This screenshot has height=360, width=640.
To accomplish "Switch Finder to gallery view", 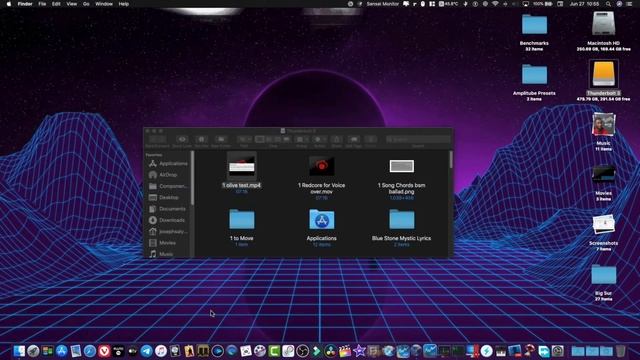I will click(287, 140).
